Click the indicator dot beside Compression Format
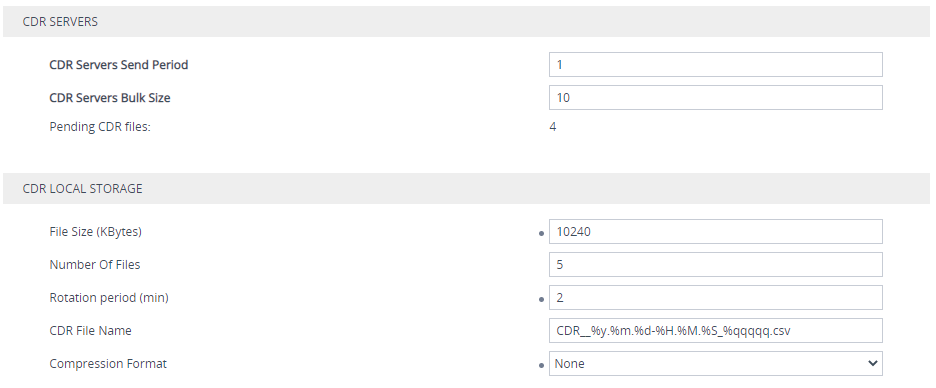Screen dimensions: 936x388 [x=541, y=365]
